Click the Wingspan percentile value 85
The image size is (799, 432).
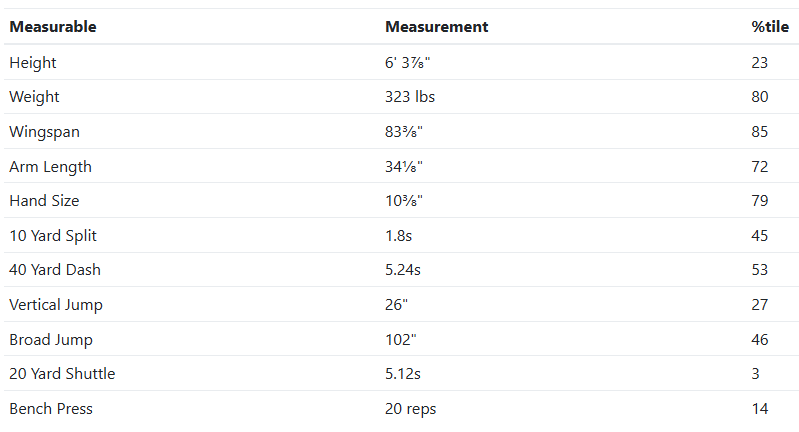tap(760, 132)
